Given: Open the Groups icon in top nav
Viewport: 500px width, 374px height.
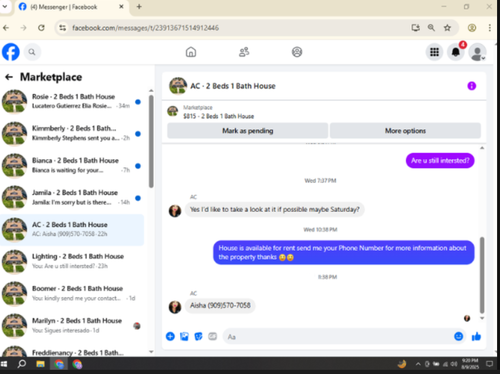Looking at the screenshot, I should [x=297, y=52].
